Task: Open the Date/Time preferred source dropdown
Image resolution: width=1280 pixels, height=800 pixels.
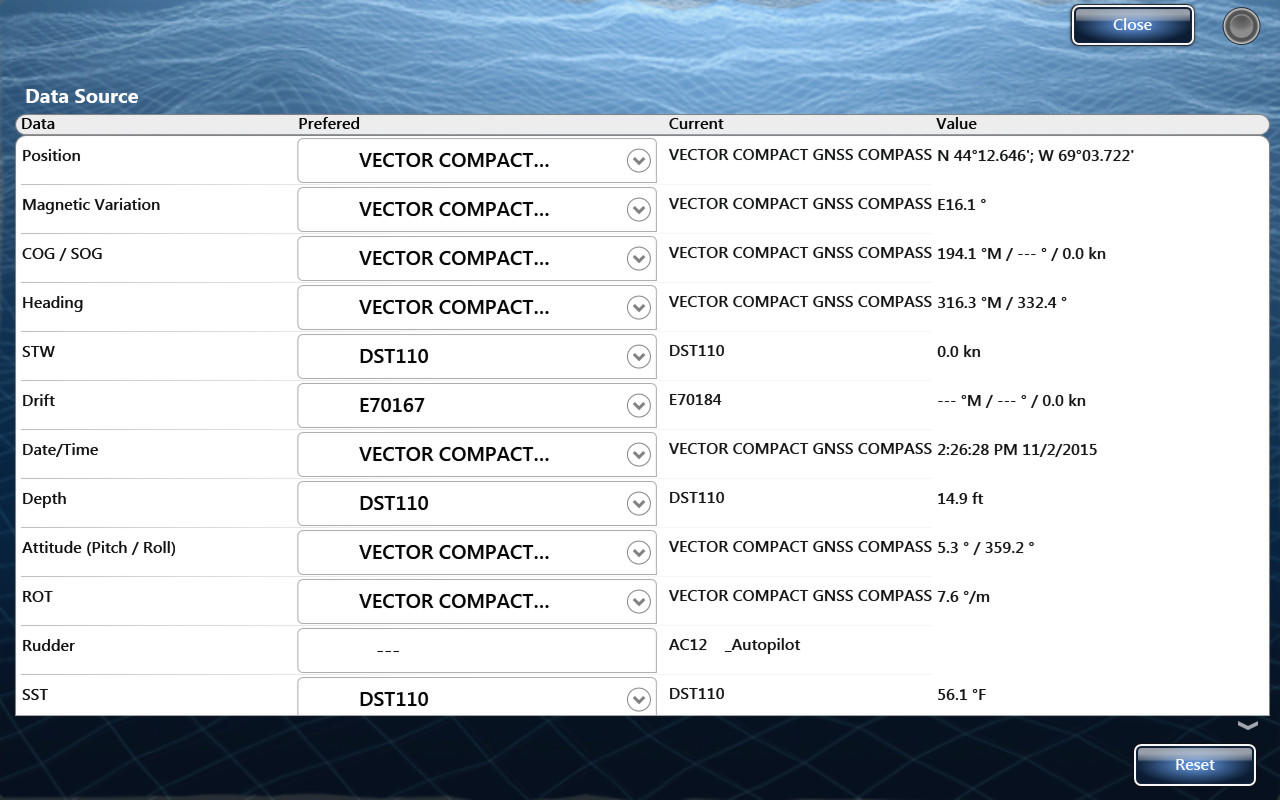Action: (477, 454)
